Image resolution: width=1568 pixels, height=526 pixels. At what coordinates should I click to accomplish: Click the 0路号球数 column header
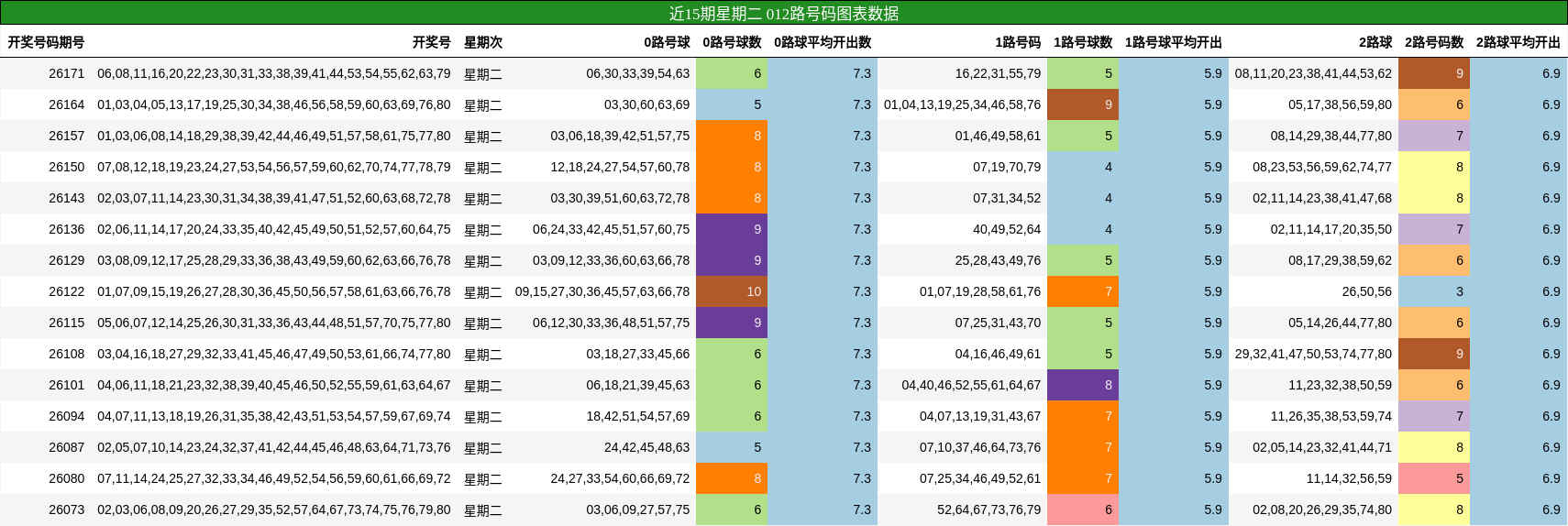pyautogui.click(x=732, y=42)
